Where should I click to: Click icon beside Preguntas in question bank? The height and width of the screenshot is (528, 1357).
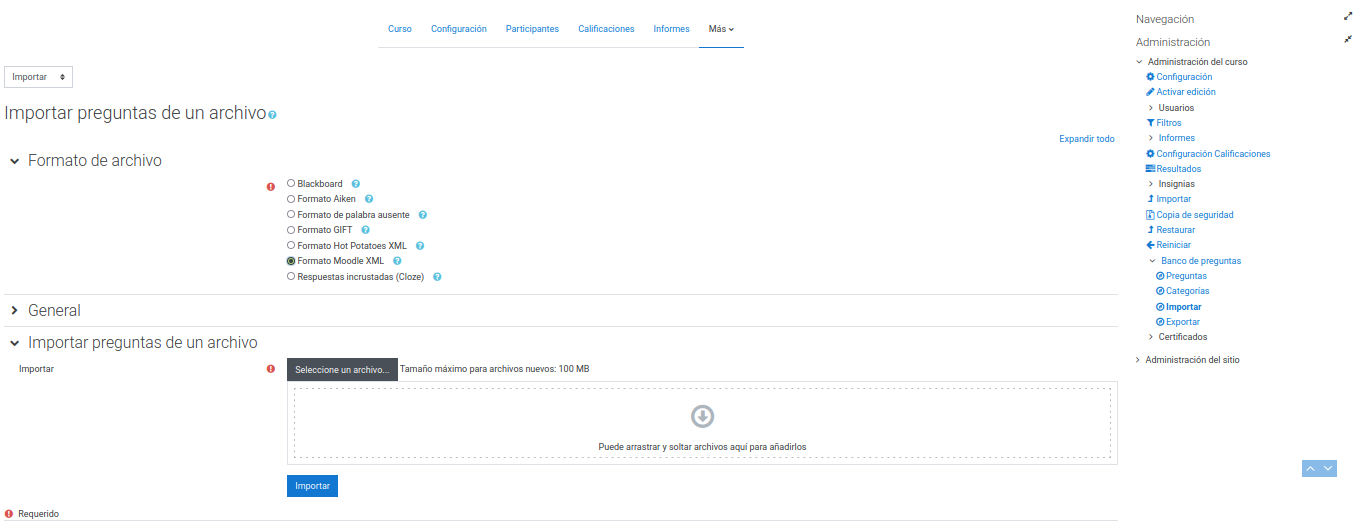[1160, 276]
